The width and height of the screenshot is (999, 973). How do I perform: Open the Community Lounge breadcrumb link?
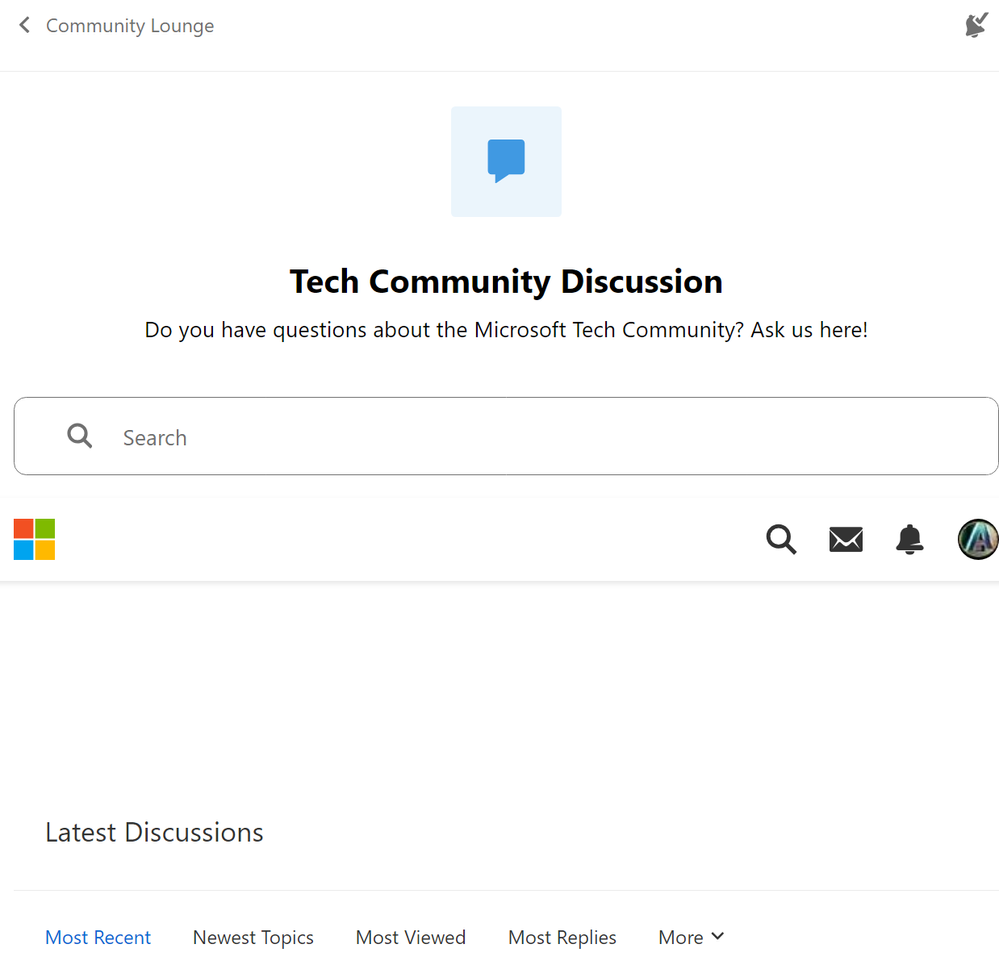point(130,25)
